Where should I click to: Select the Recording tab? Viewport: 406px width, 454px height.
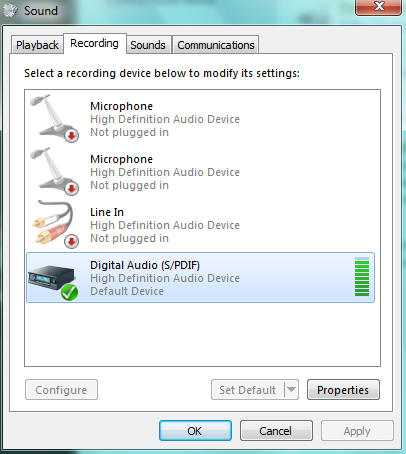94,43
